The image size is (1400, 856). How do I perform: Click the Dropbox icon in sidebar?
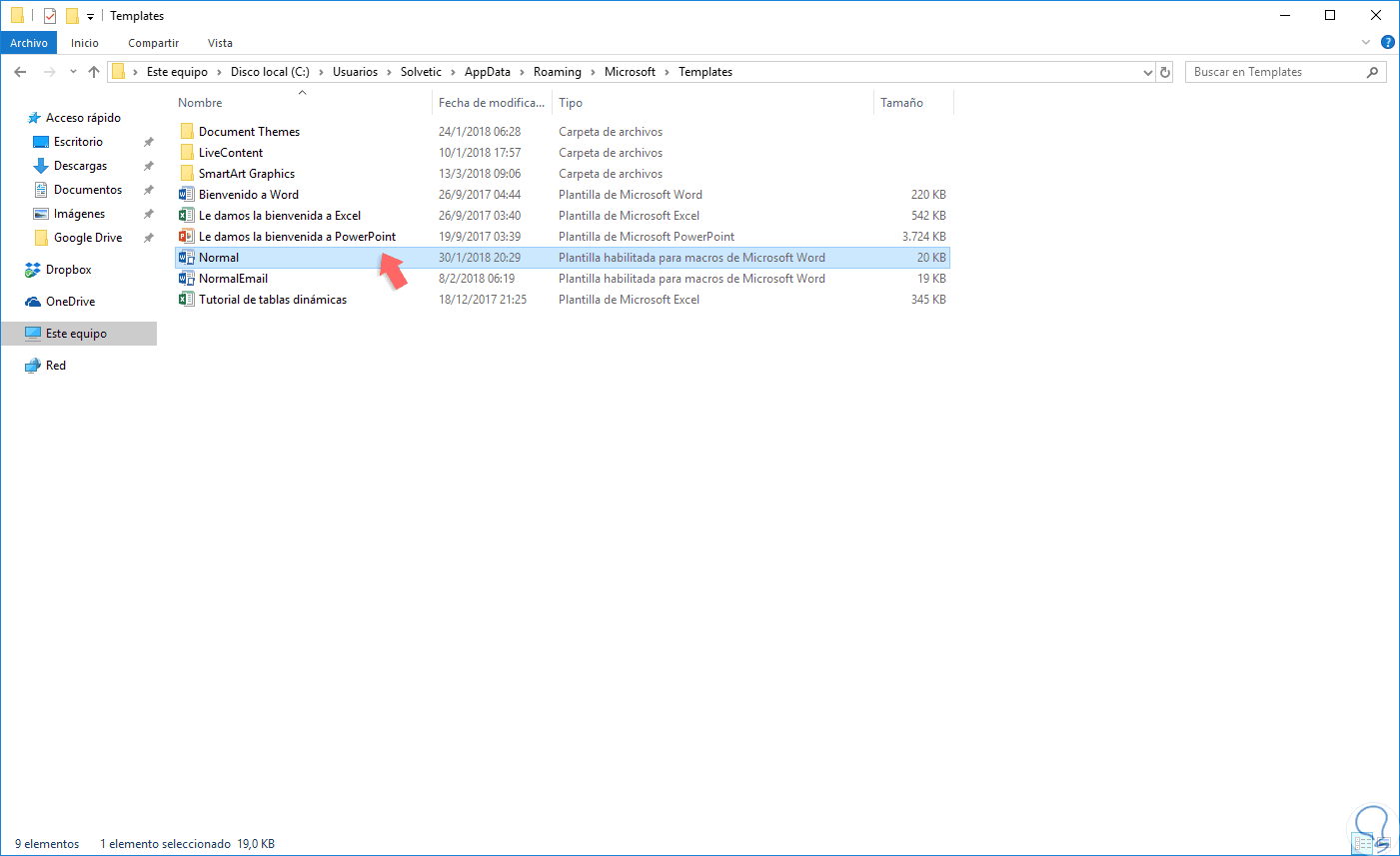click(x=33, y=270)
